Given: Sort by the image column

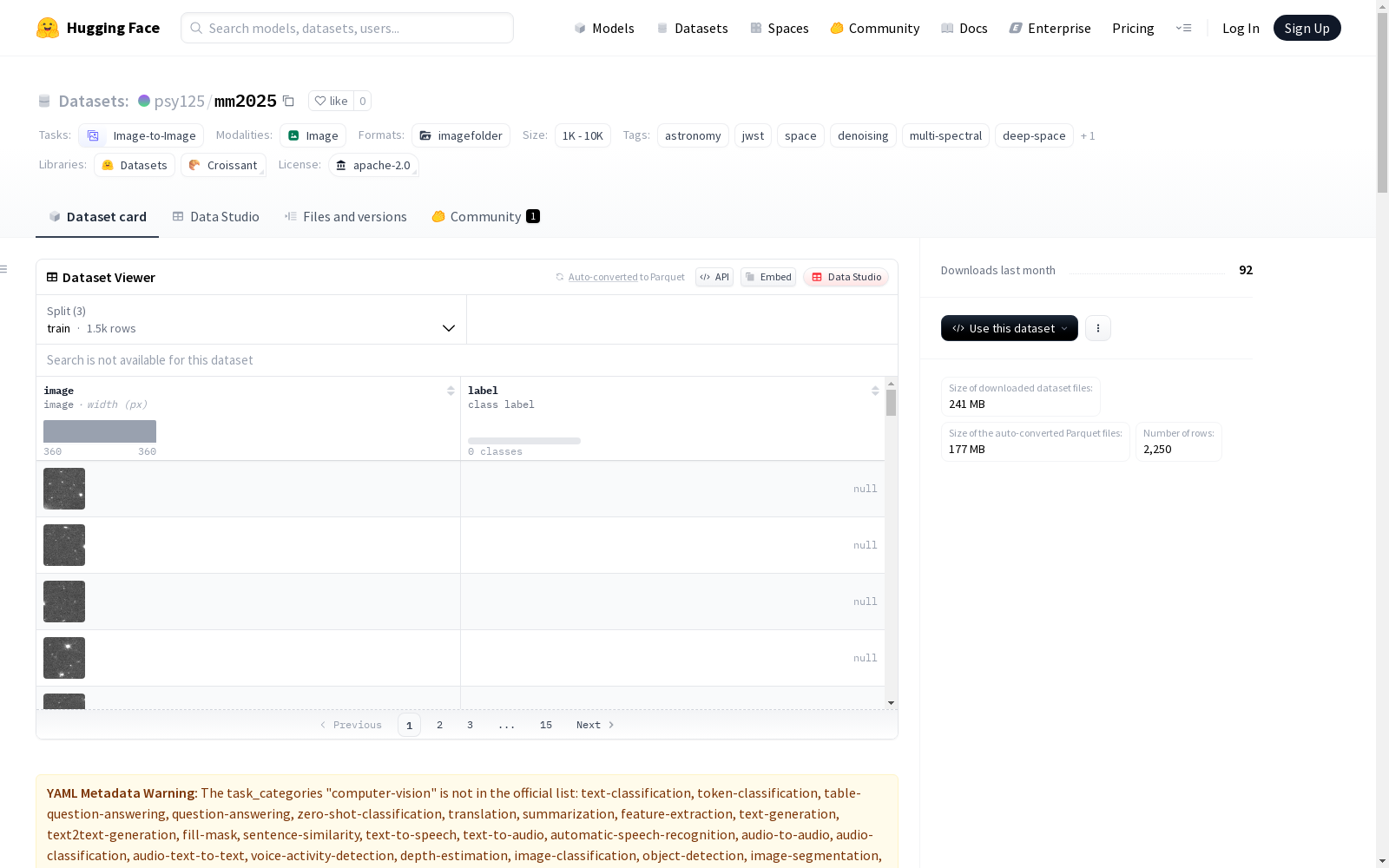Looking at the screenshot, I should click(x=451, y=391).
